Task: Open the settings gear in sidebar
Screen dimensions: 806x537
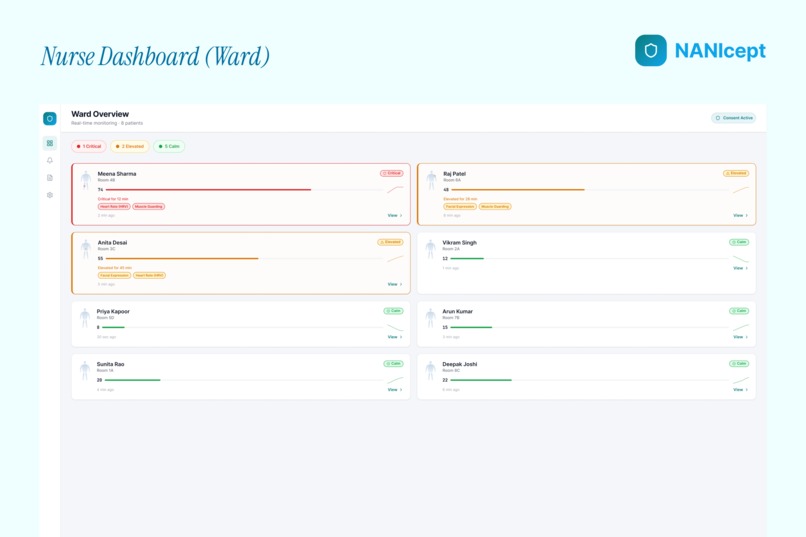Action: [x=50, y=195]
